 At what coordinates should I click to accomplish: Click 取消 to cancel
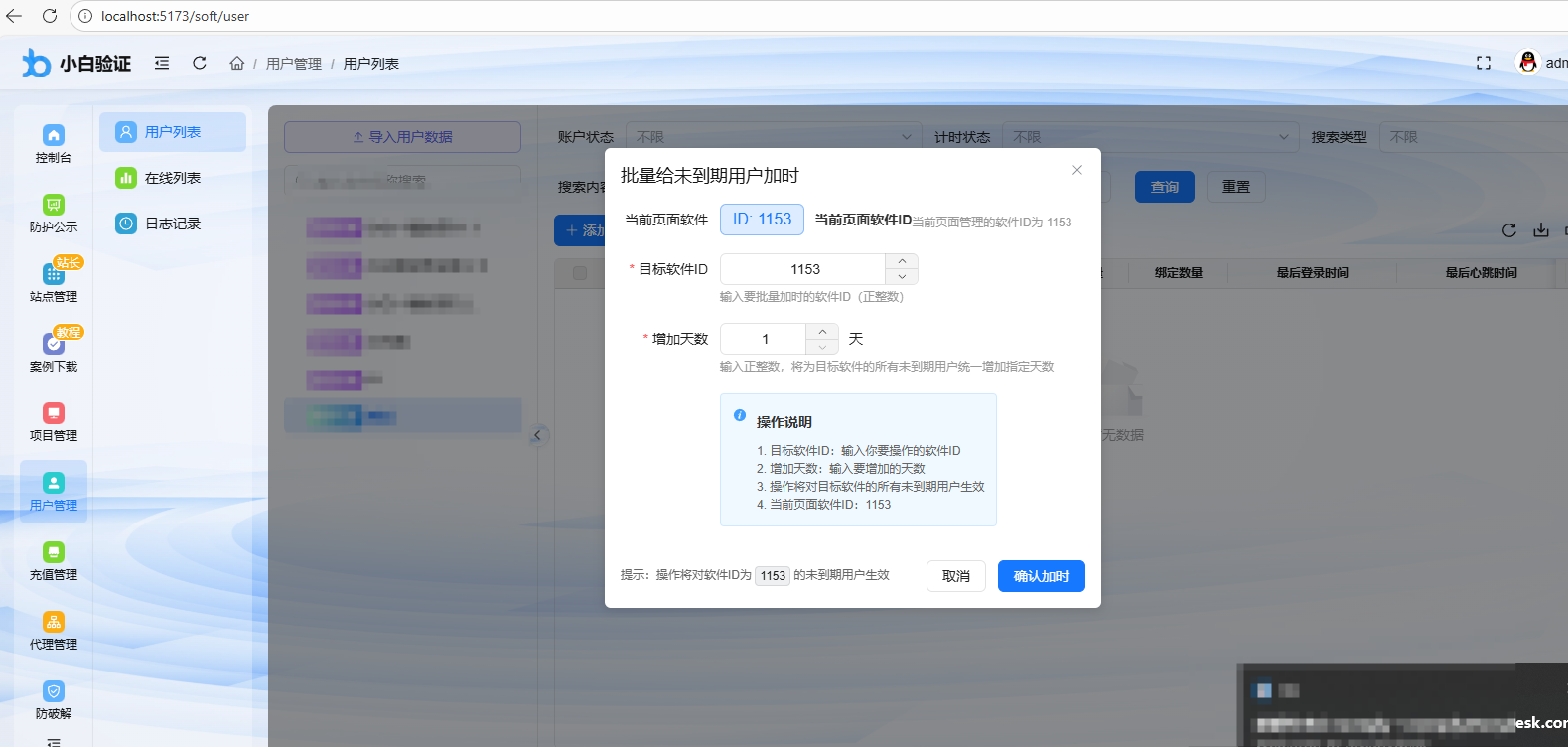[x=956, y=576]
